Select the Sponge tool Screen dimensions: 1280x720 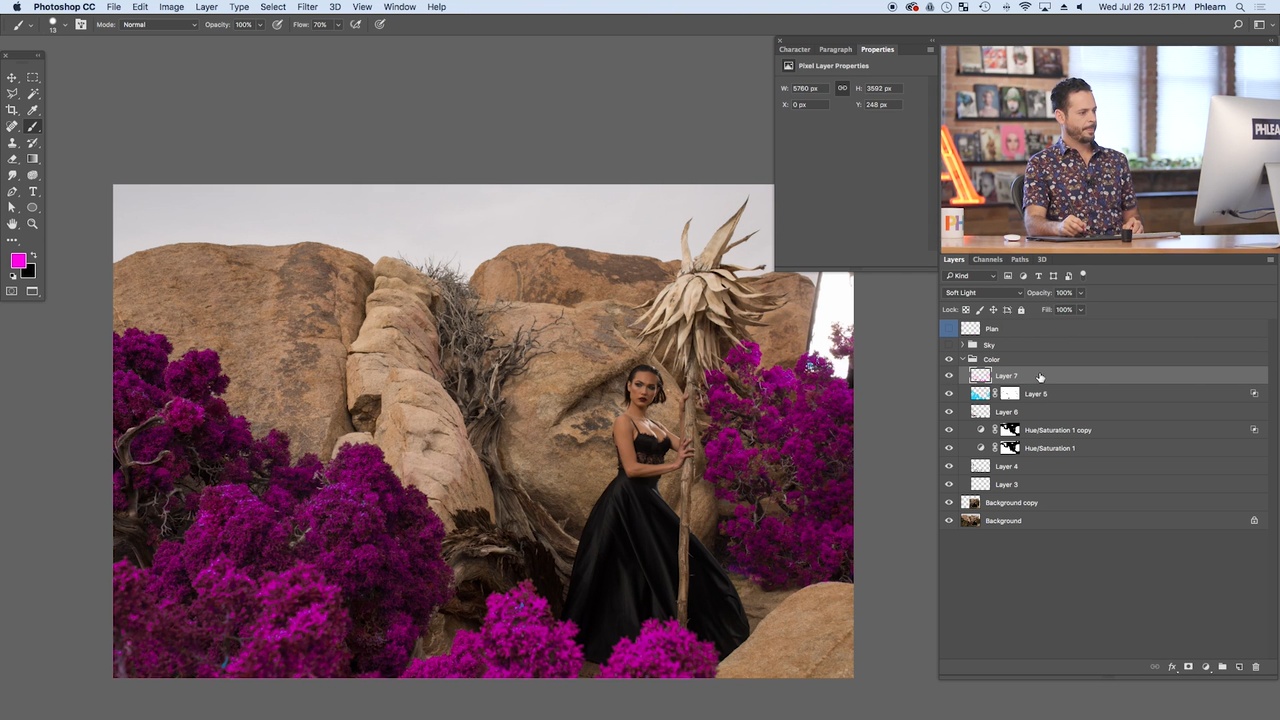[x=32, y=175]
